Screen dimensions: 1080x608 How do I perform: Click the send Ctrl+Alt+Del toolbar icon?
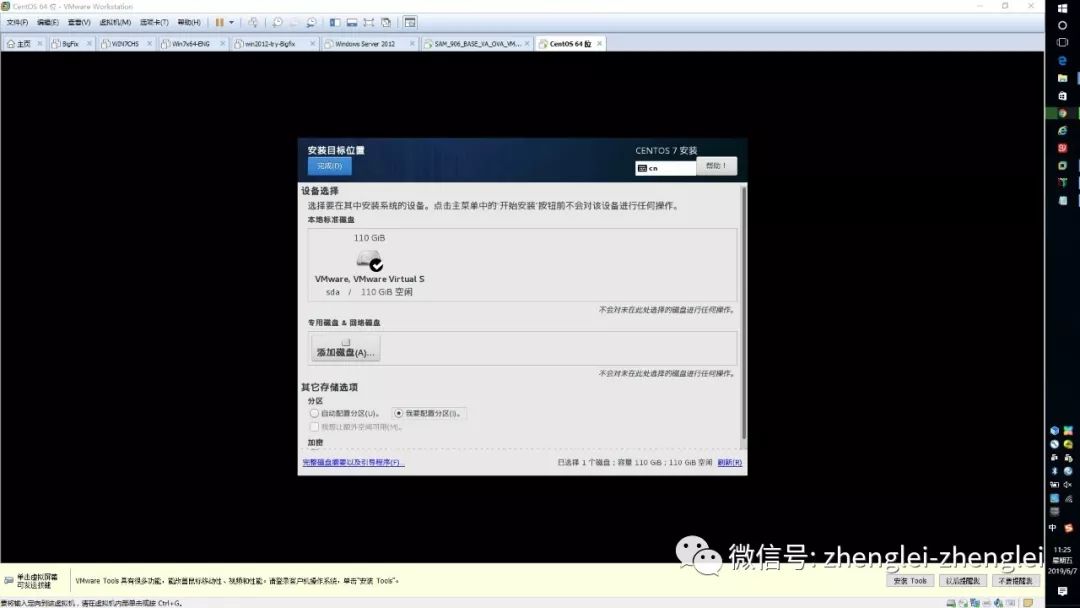(x=253, y=23)
